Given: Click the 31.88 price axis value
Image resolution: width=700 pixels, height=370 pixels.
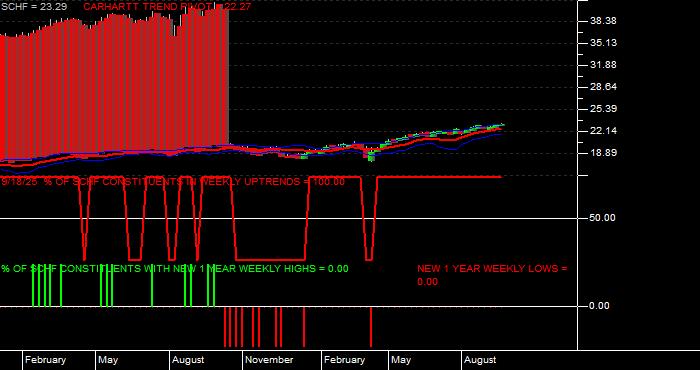Looking at the screenshot, I should coord(603,65).
